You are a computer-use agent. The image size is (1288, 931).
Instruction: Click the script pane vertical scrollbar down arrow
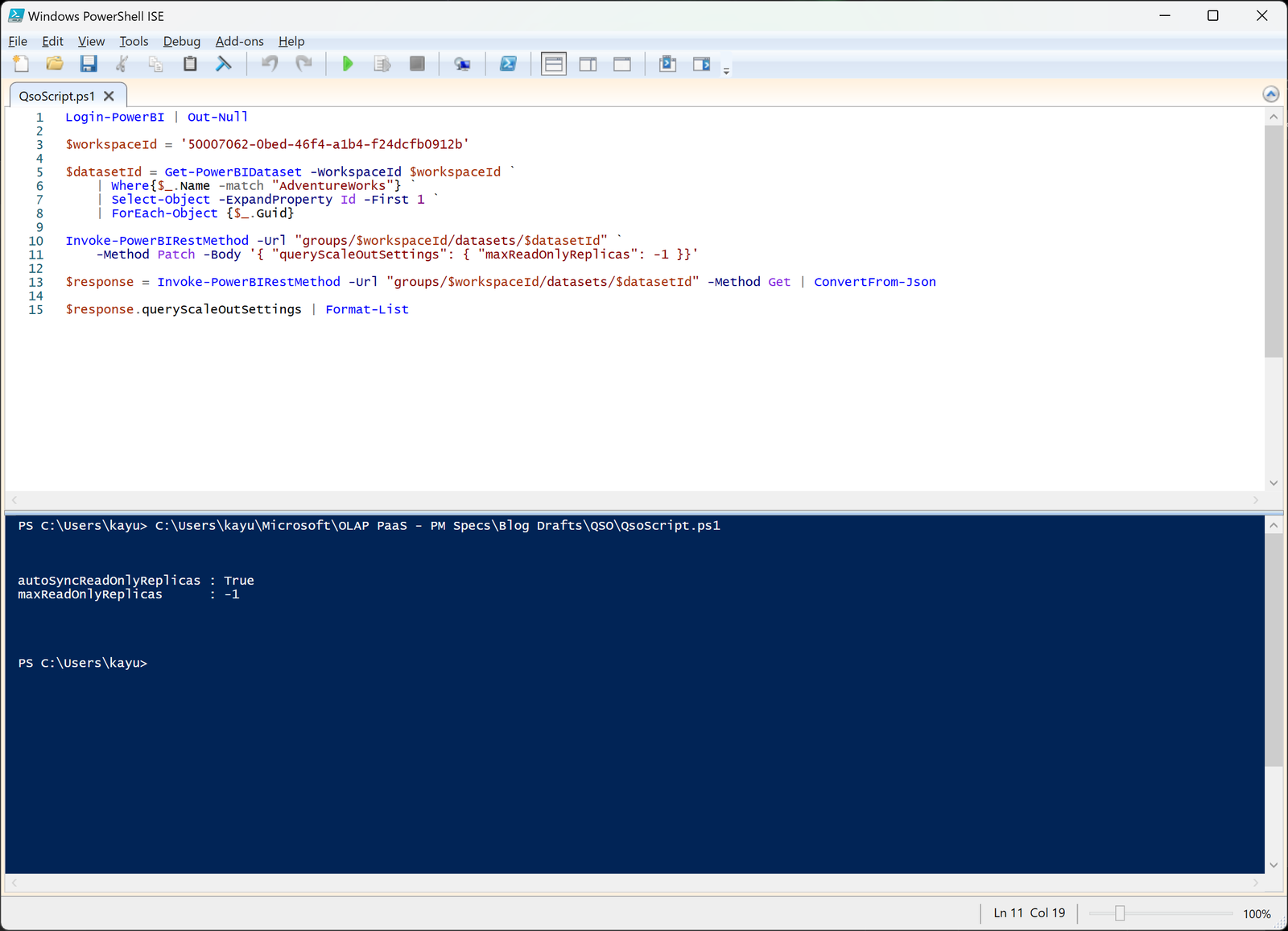1274,483
